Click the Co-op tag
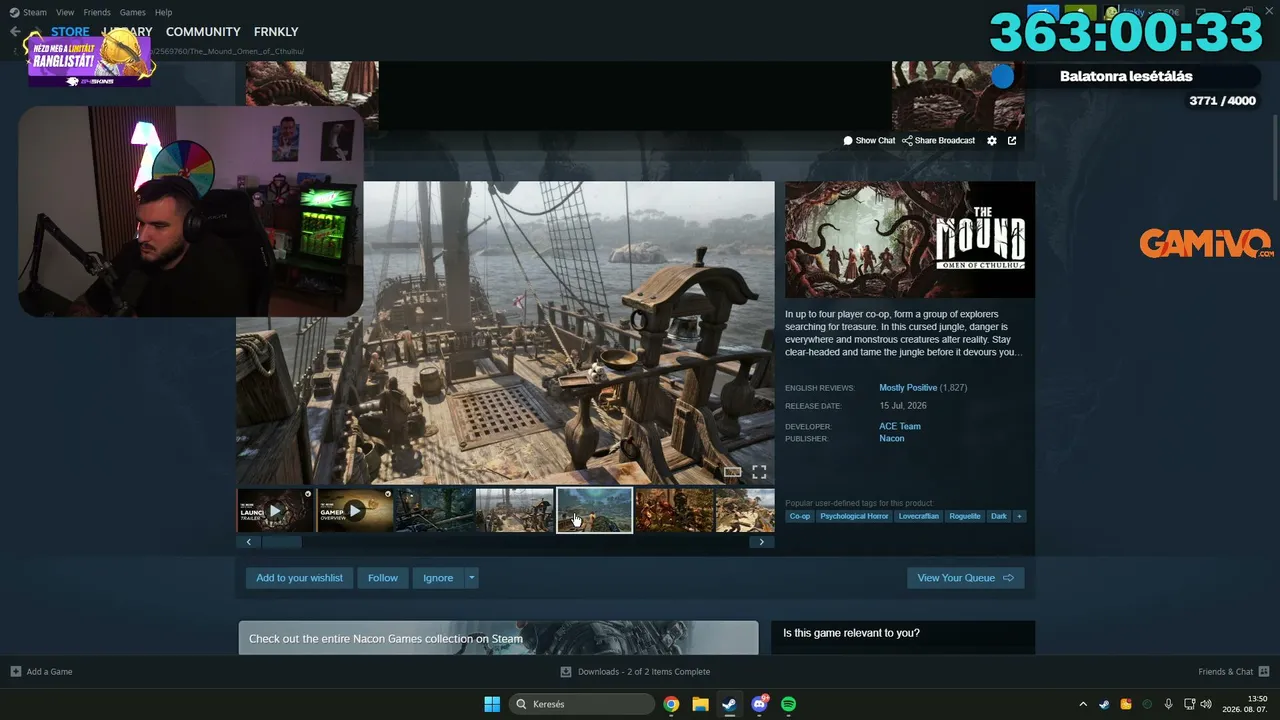The height and width of the screenshot is (720, 1280). (800, 517)
